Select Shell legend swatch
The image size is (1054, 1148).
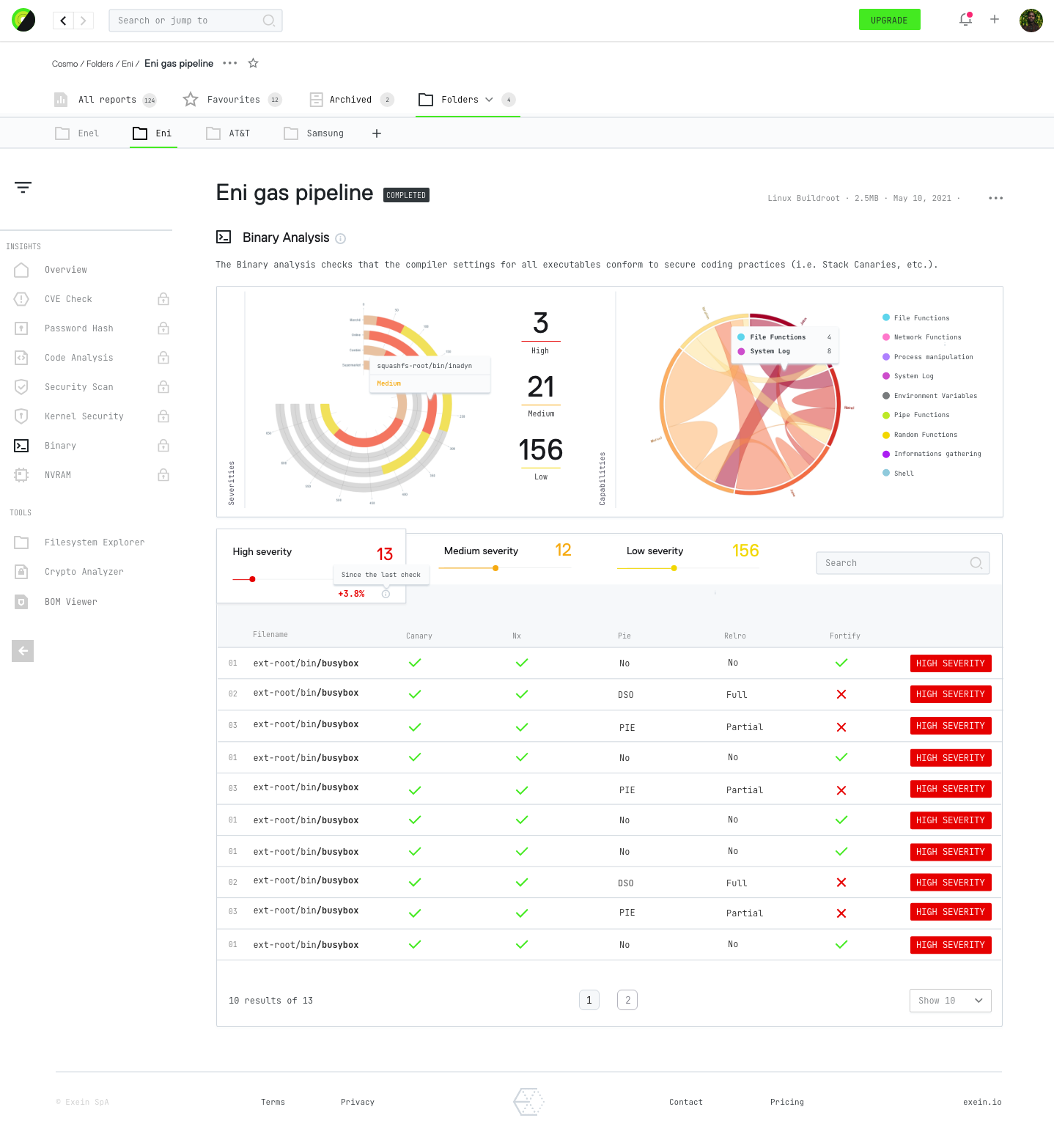pyautogui.click(x=886, y=473)
